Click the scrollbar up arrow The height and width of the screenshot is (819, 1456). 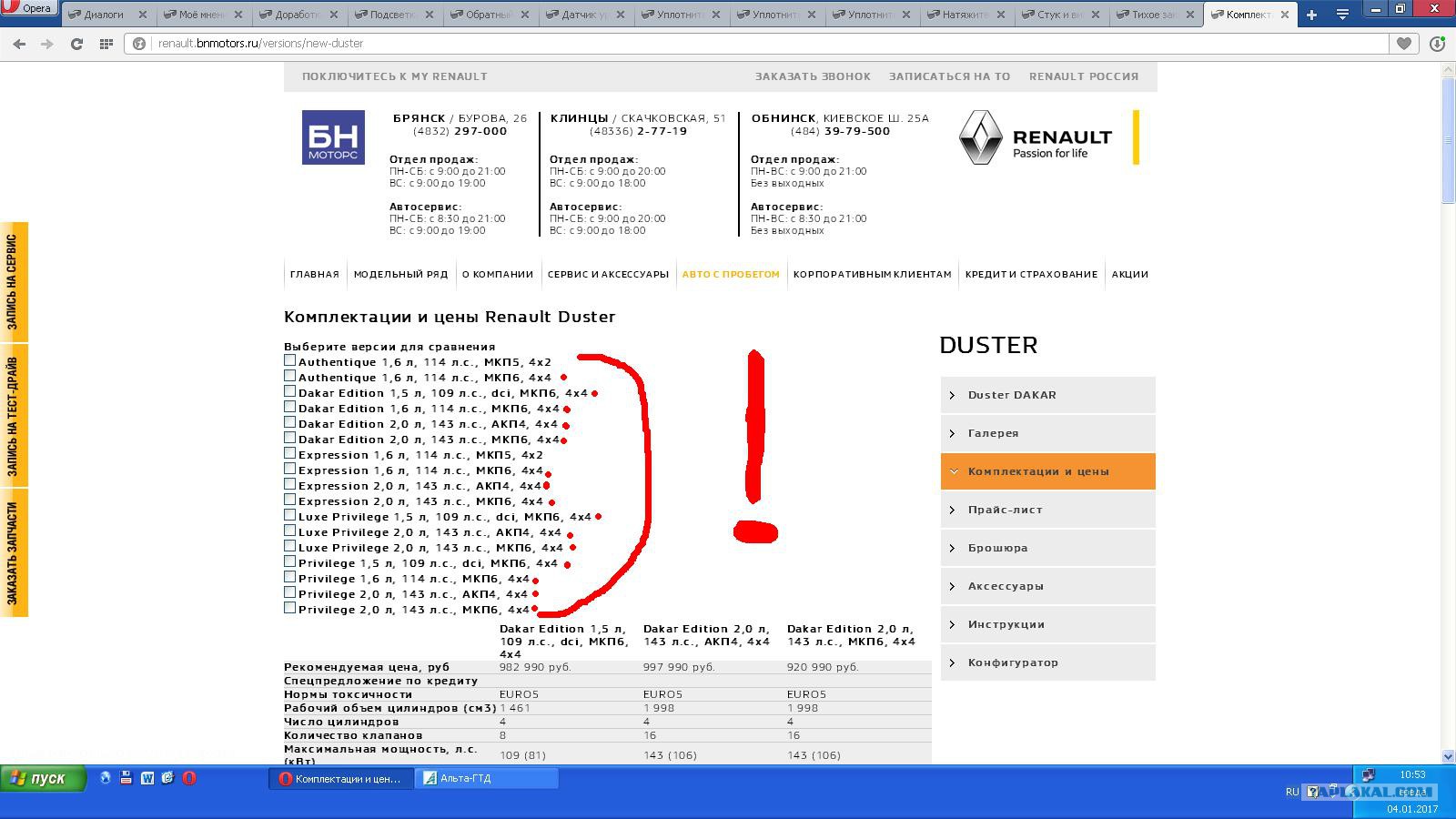(1447, 70)
